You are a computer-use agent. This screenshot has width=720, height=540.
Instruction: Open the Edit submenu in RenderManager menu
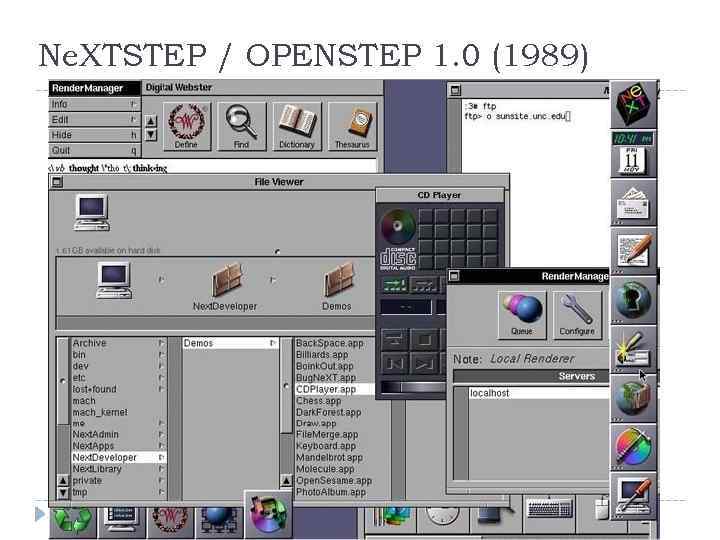(94, 120)
